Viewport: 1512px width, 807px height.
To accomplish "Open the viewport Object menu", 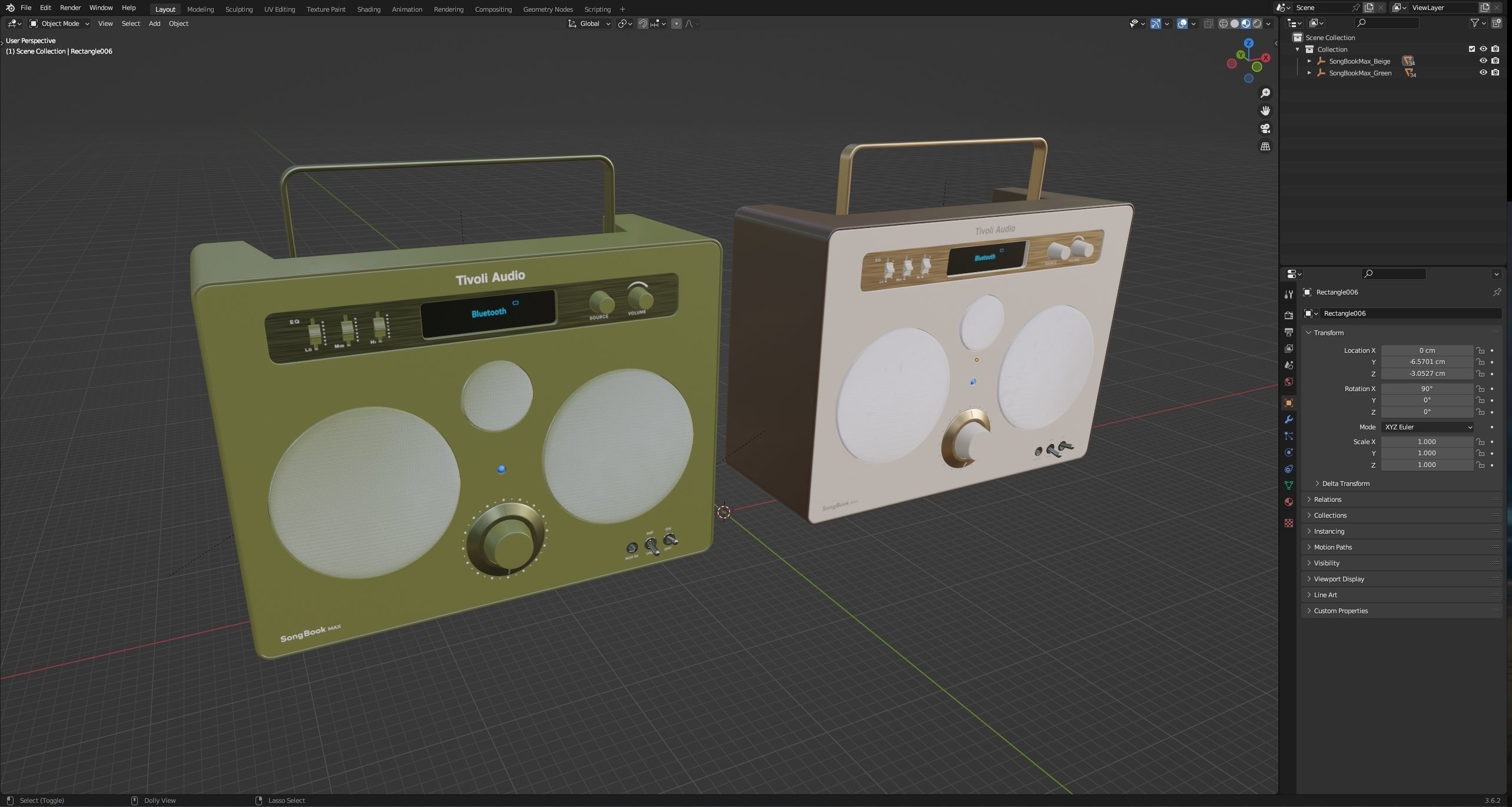I will [178, 24].
